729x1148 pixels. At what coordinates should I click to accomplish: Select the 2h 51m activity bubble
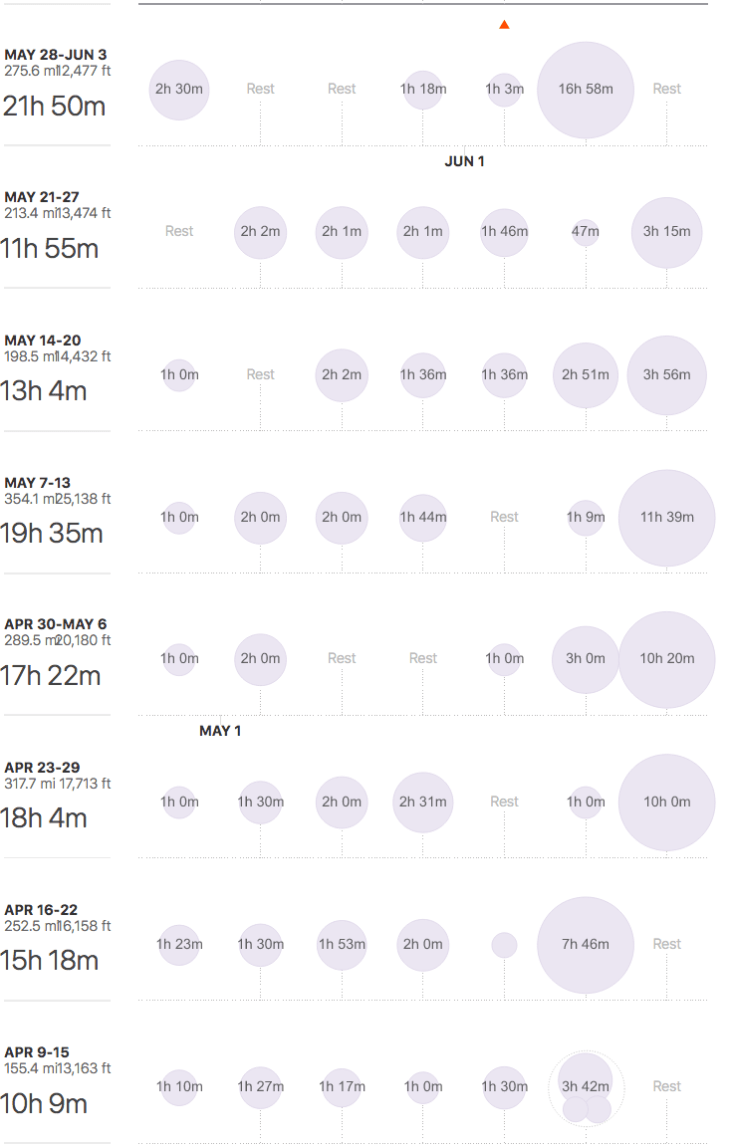tap(585, 375)
